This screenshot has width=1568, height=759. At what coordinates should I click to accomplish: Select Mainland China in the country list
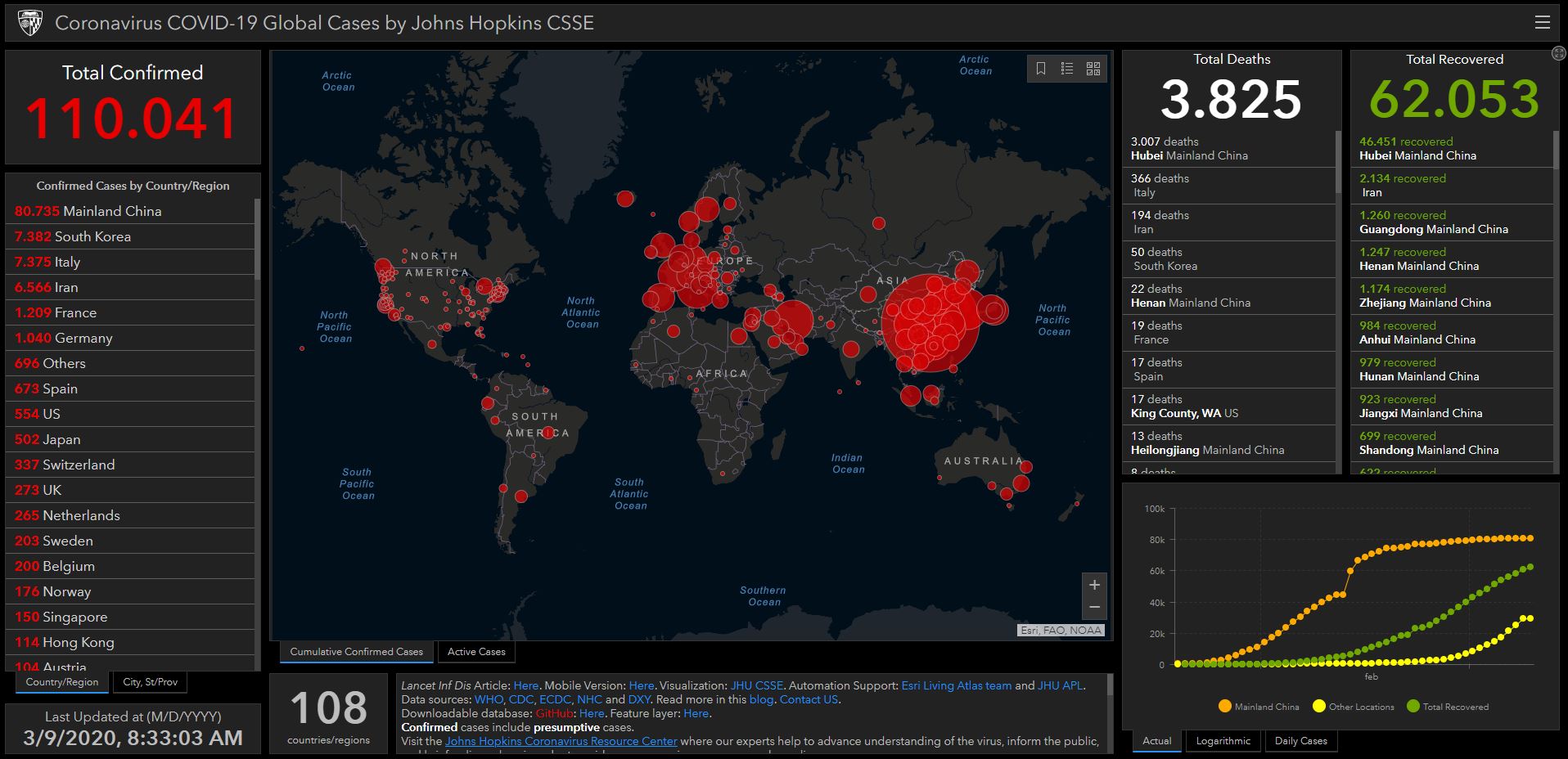(112, 211)
